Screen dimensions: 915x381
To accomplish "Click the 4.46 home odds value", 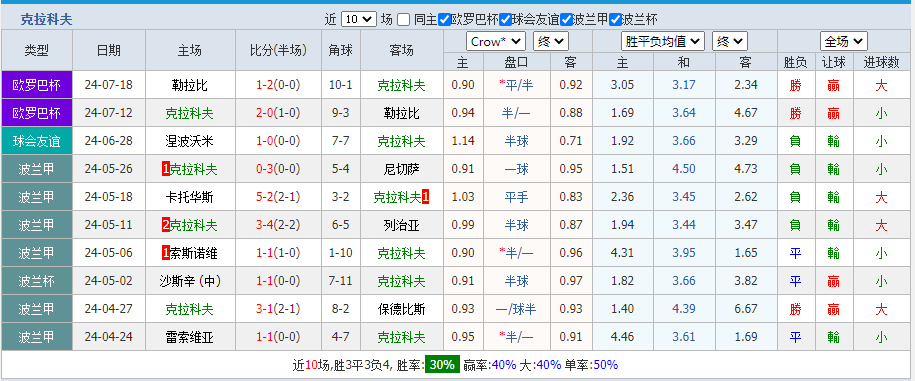I will [622, 337].
